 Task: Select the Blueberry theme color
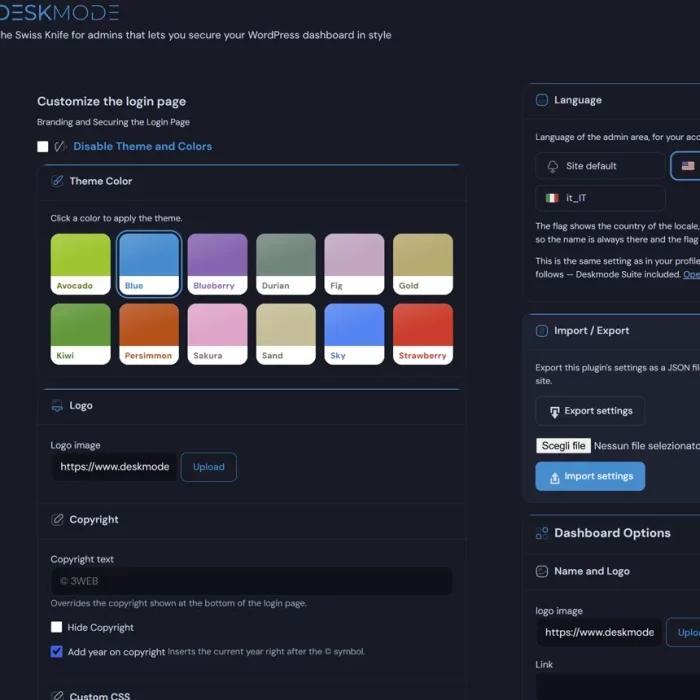(x=217, y=264)
